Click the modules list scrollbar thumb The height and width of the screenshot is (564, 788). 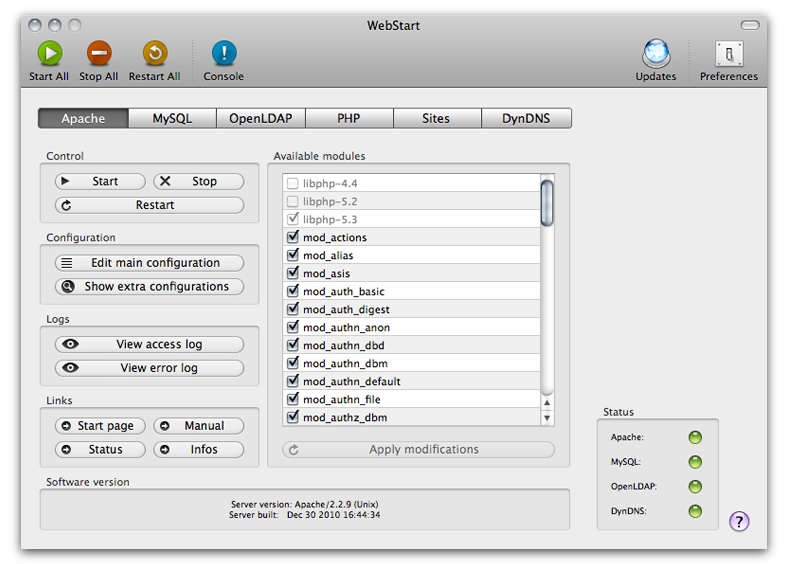point(547,203)
